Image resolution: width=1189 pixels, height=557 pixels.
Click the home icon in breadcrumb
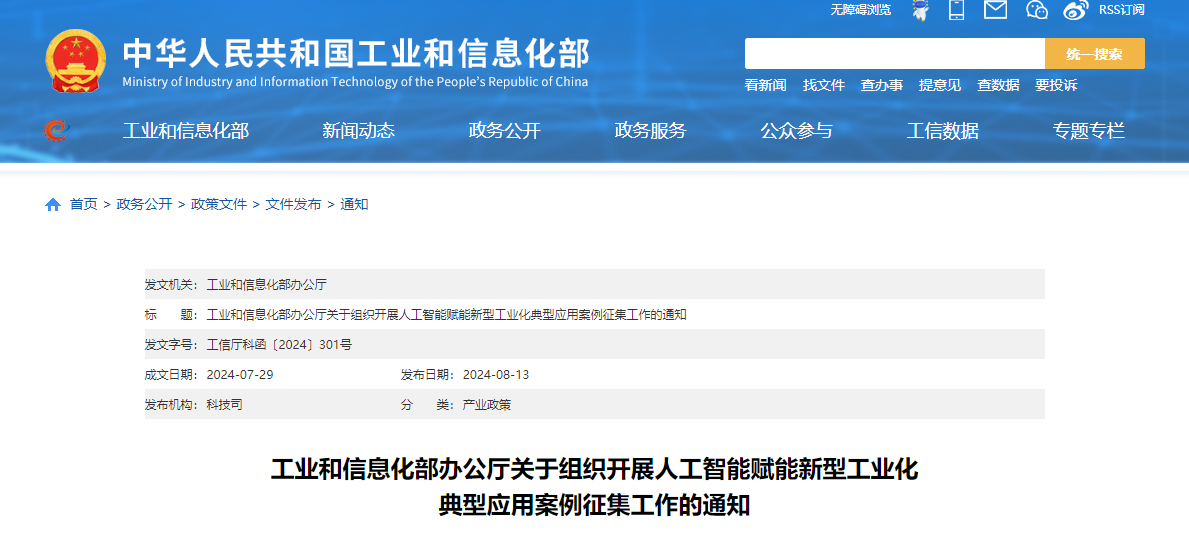click(53, 205)
